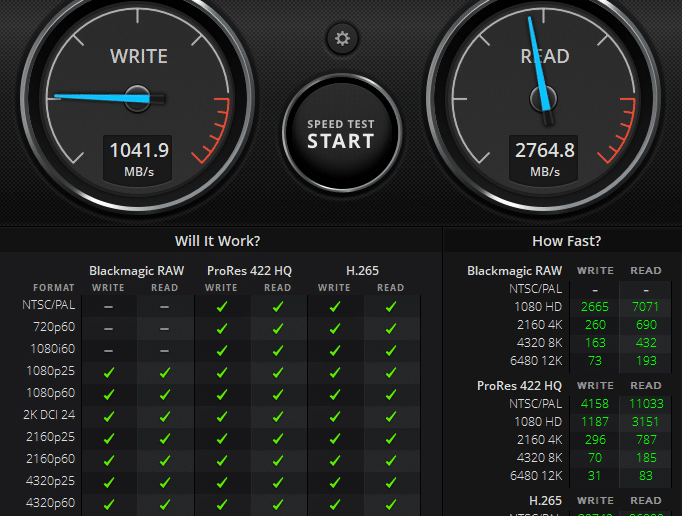Image resolution: width=682 pixels, height=516 pixels.
Task: Click the 193 read value for 6480 12K
Action: 646,361
